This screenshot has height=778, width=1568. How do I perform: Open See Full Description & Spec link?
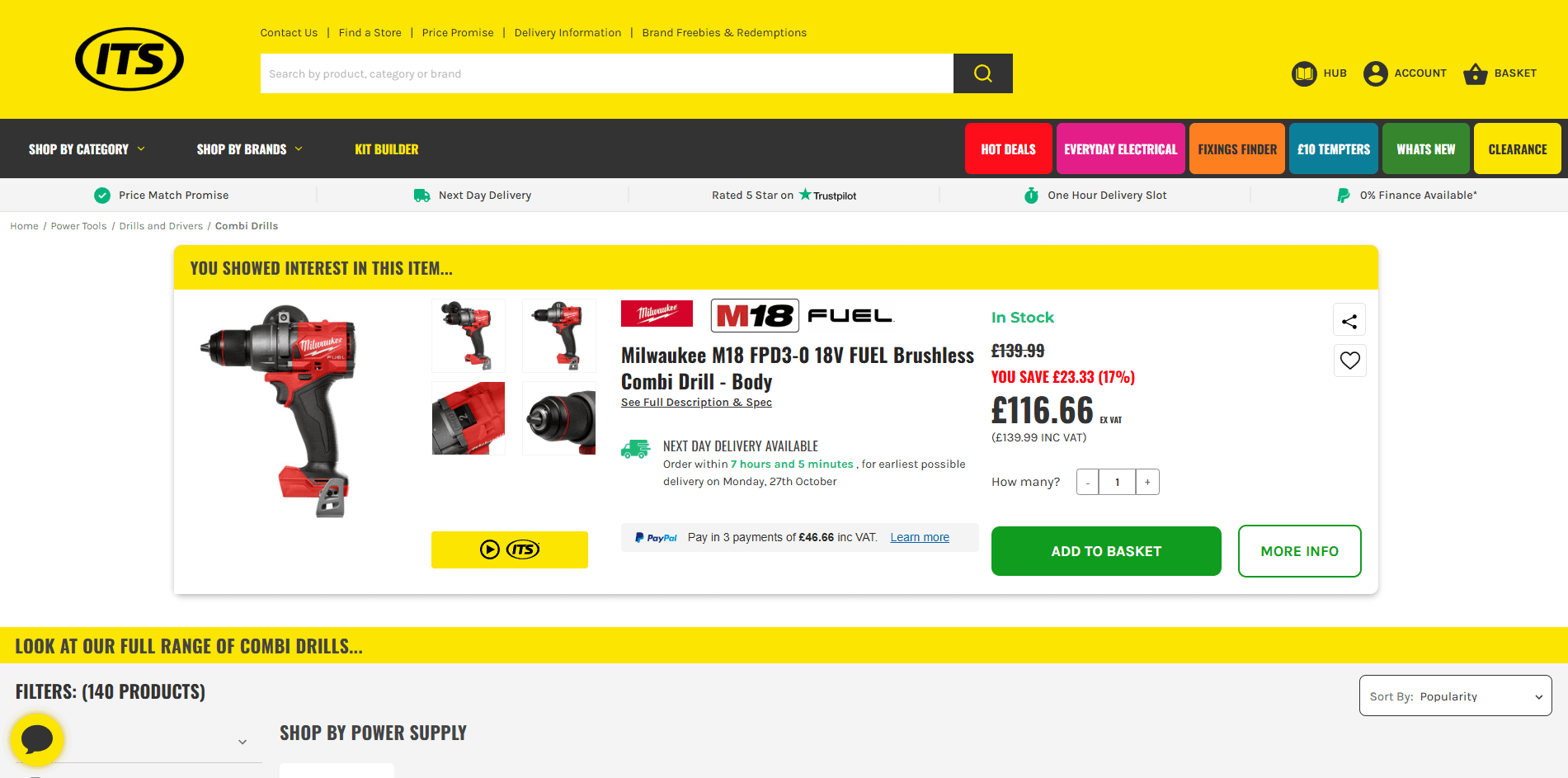click(x=696, y=403)
